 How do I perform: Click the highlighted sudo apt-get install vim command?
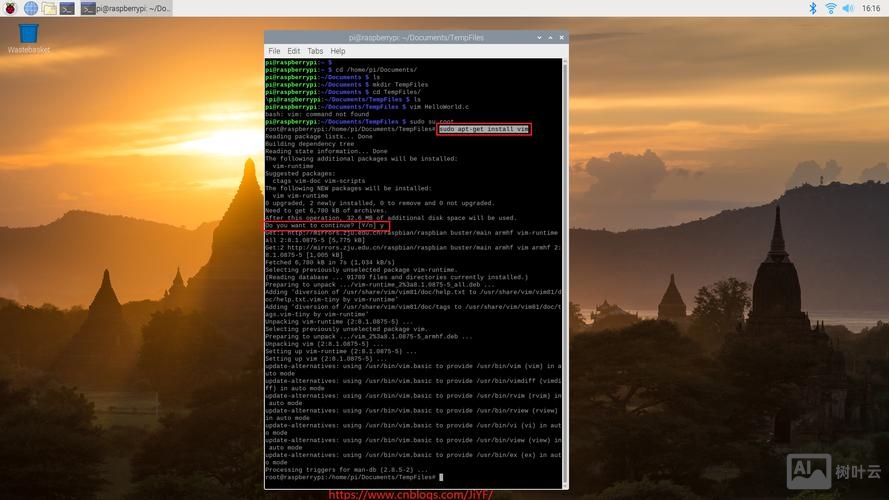[484, 129]
